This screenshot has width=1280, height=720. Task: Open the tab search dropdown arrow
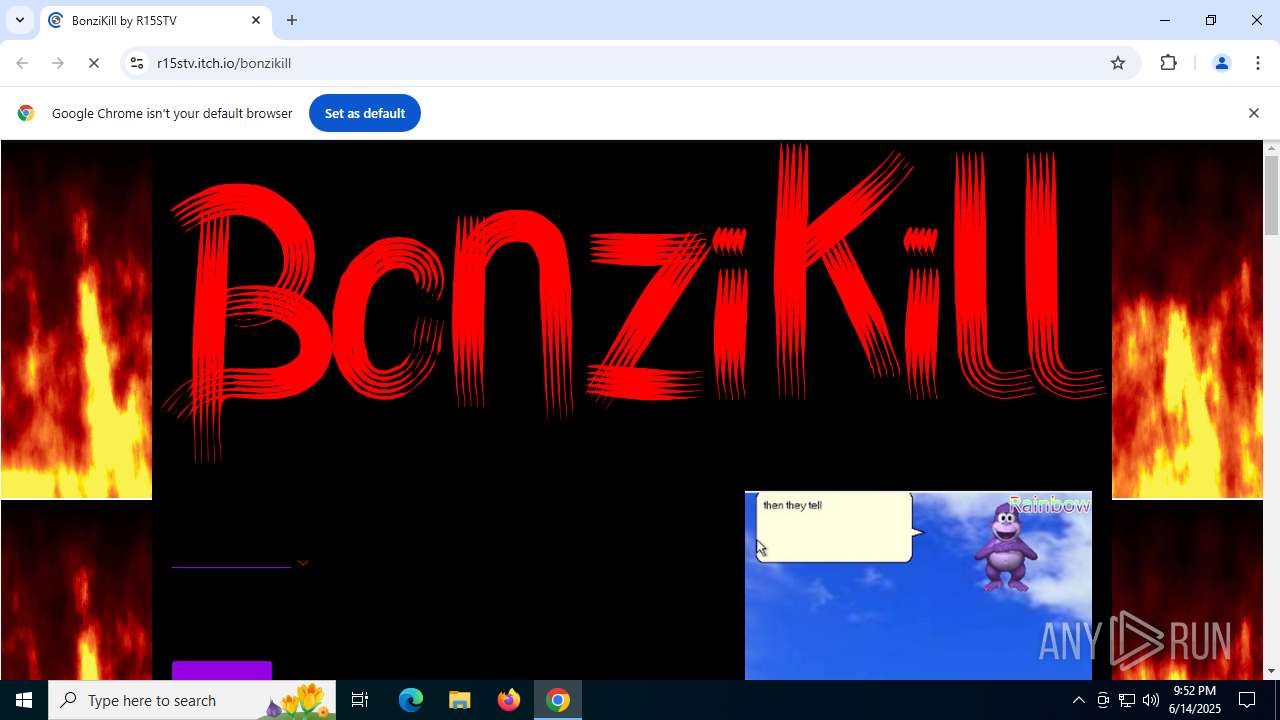click(19, 20)
